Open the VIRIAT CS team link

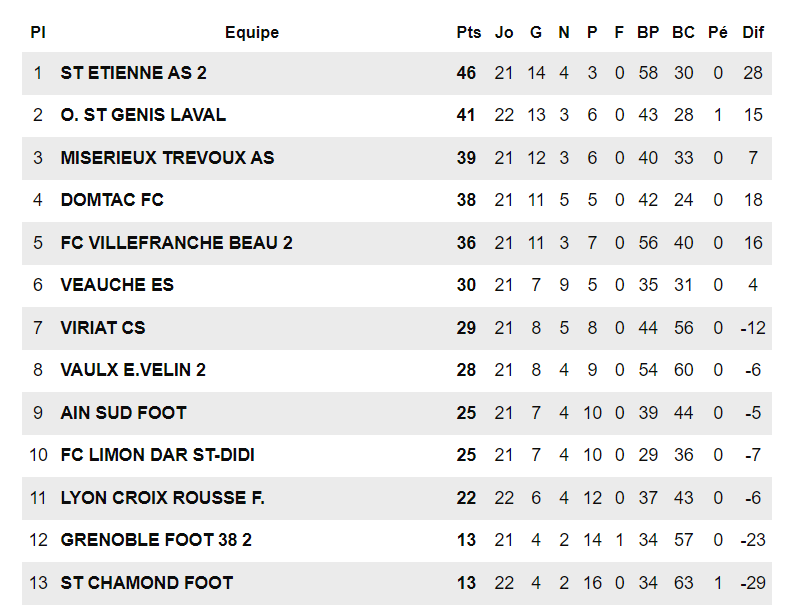pos(103,328)
